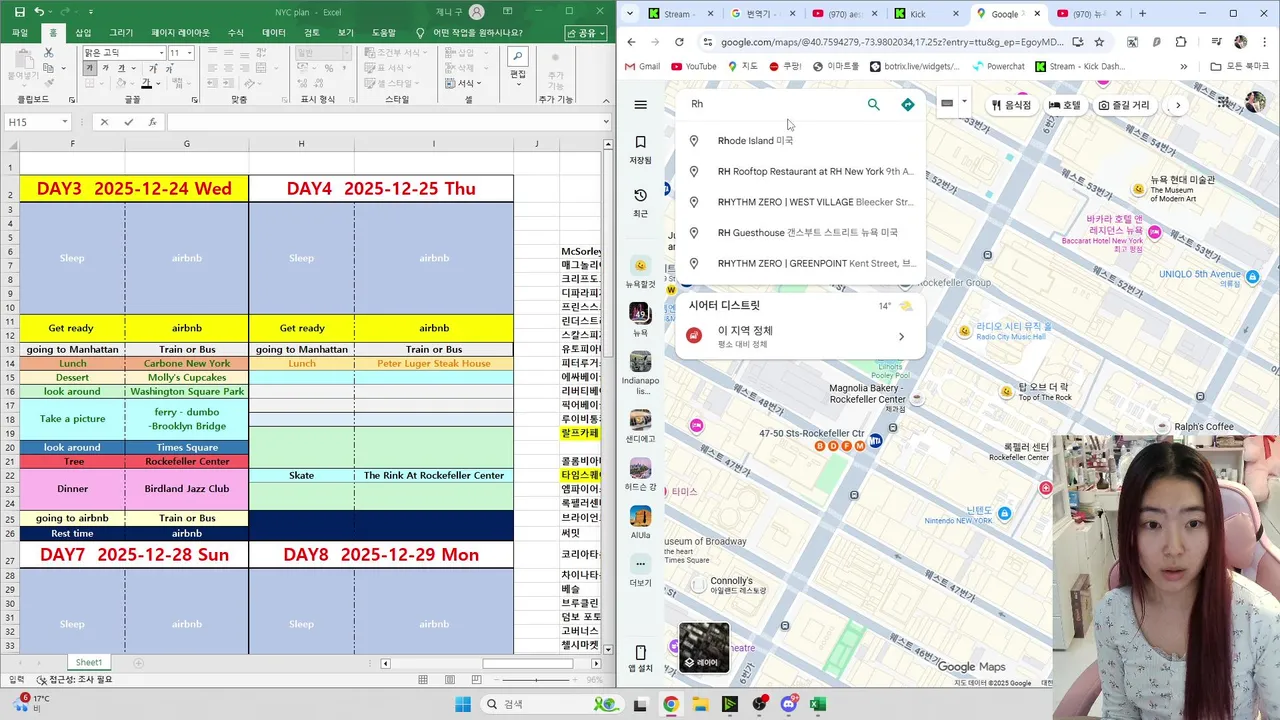Click the Normal view icon in Excel status bar

423,680
